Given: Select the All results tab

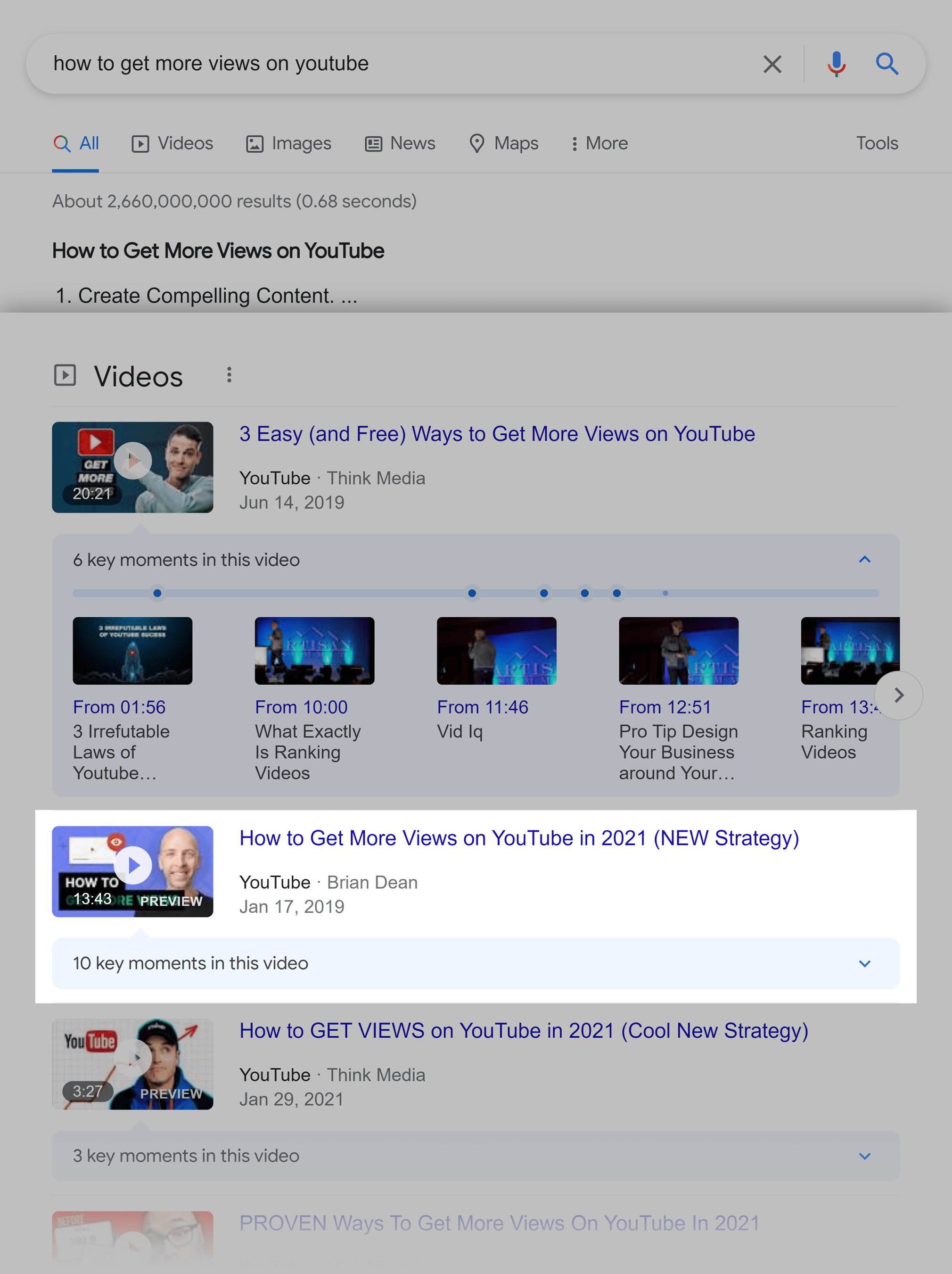Looking at the screenshot, I should pos(76,142).
